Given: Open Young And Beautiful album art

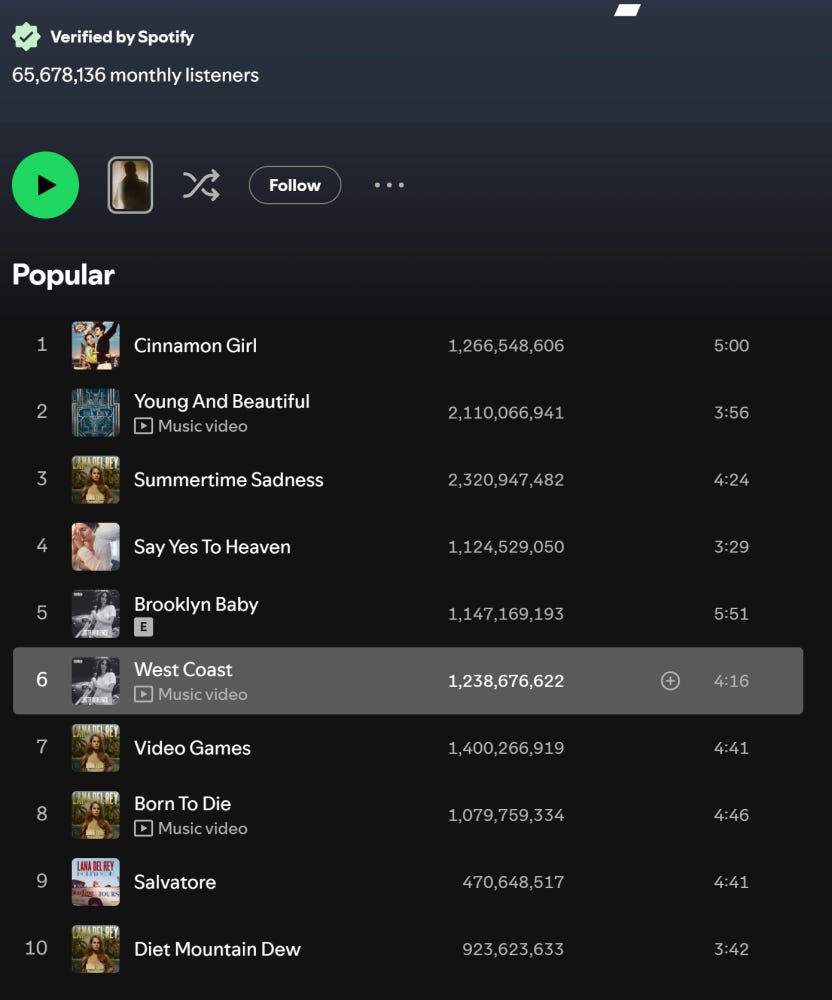Looking at the screenshot, I should pyautogui.click(x=96, y=413).
